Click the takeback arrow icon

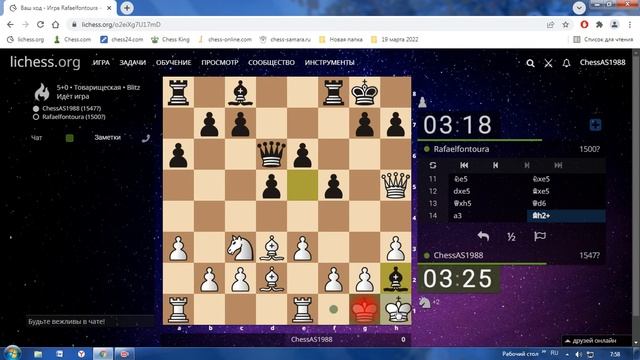coord(483,236)
